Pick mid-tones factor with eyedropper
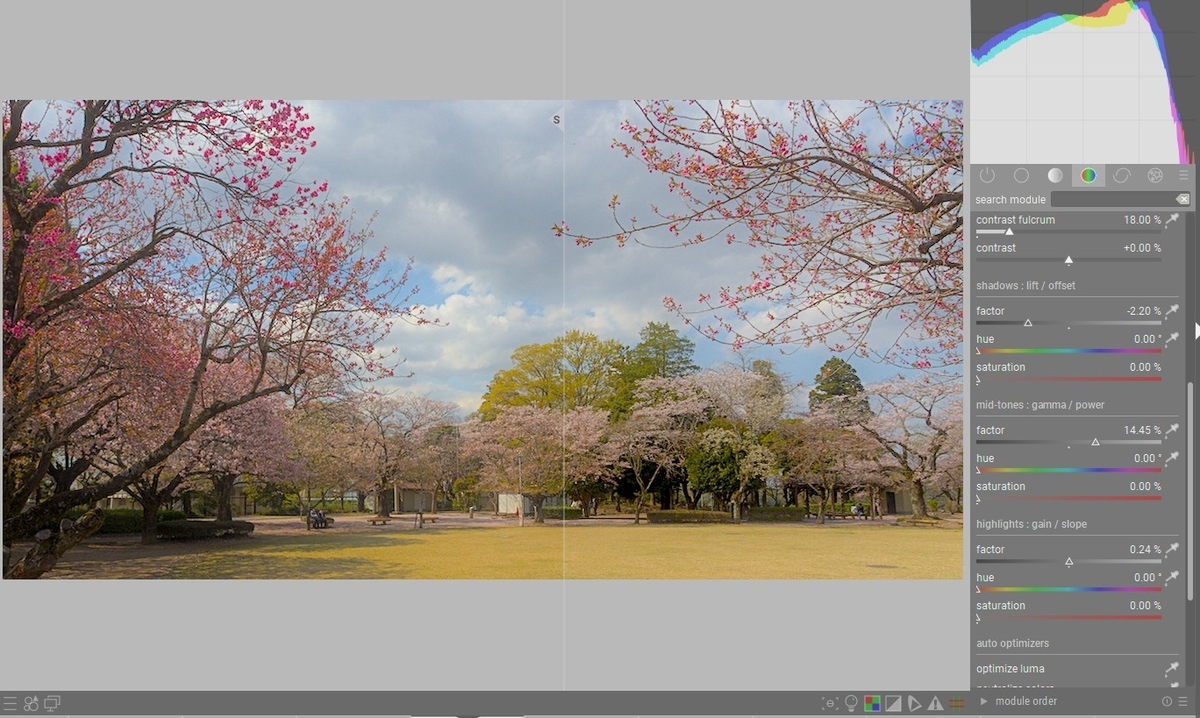 [1172, 430]
